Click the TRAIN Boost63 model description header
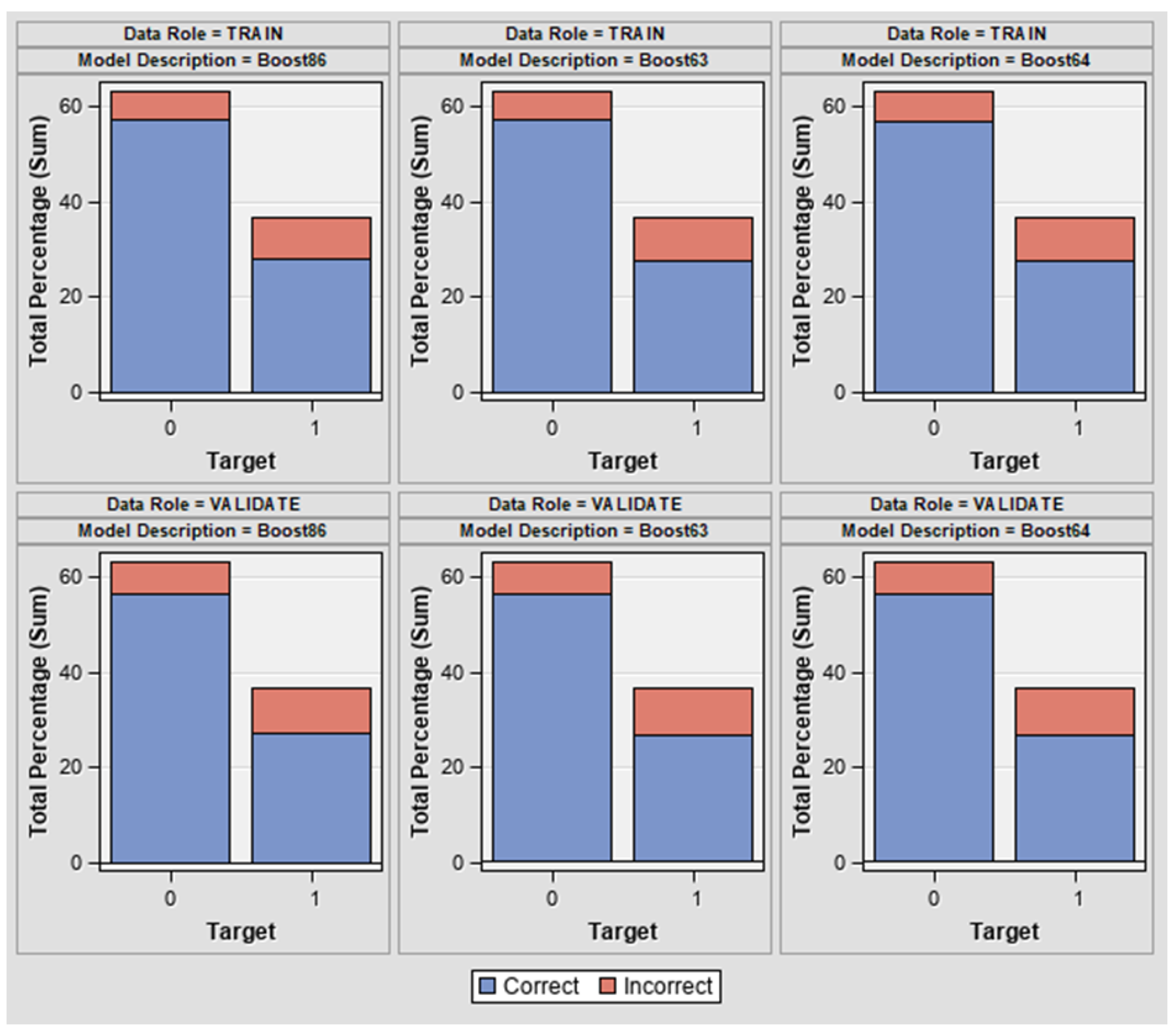Image resolution: width=1176 pixels, height=1033 pixels. (585, 60)
